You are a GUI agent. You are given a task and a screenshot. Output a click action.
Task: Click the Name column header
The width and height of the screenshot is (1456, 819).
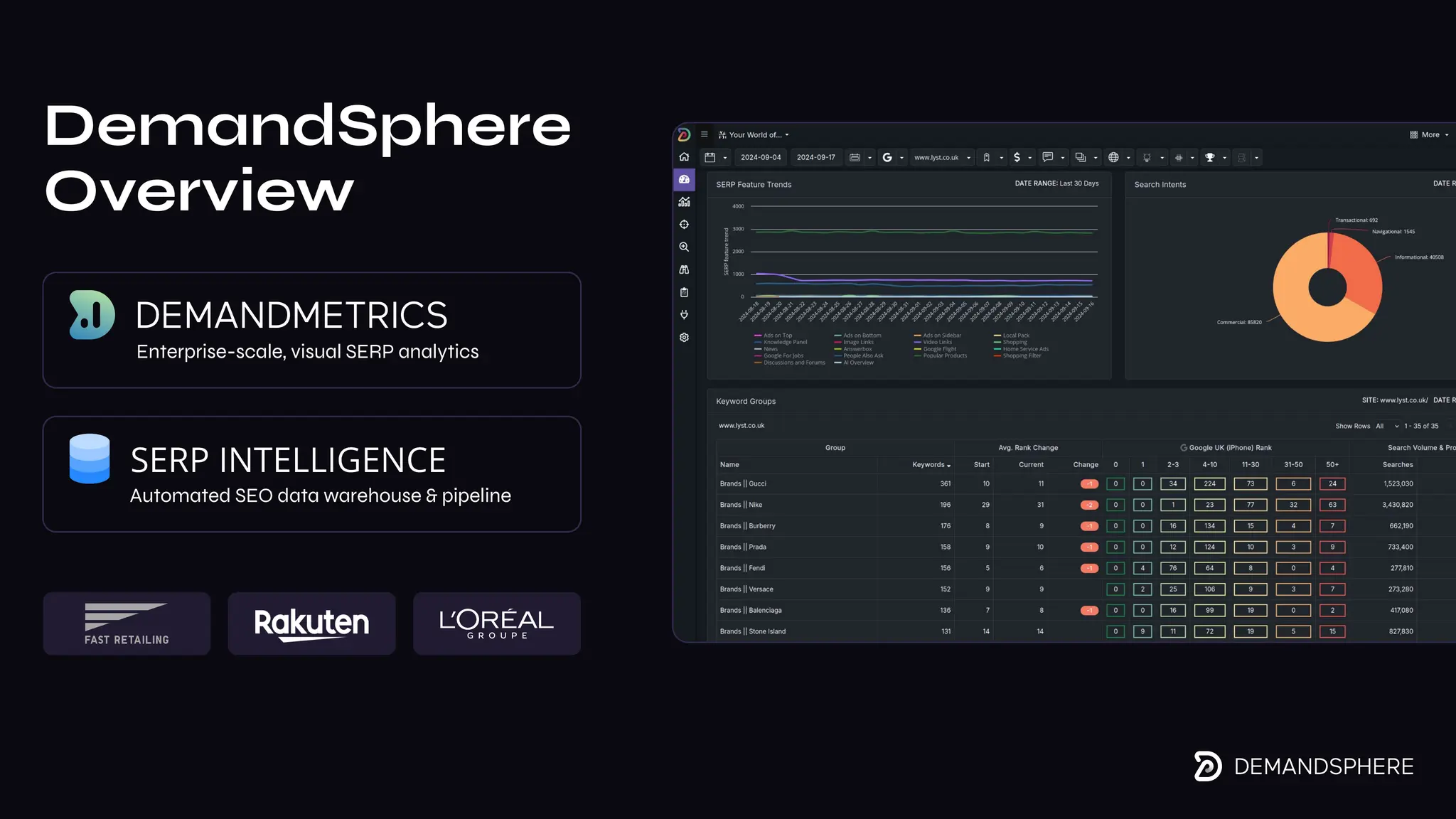pyautogui.click(x=729, y=465)
